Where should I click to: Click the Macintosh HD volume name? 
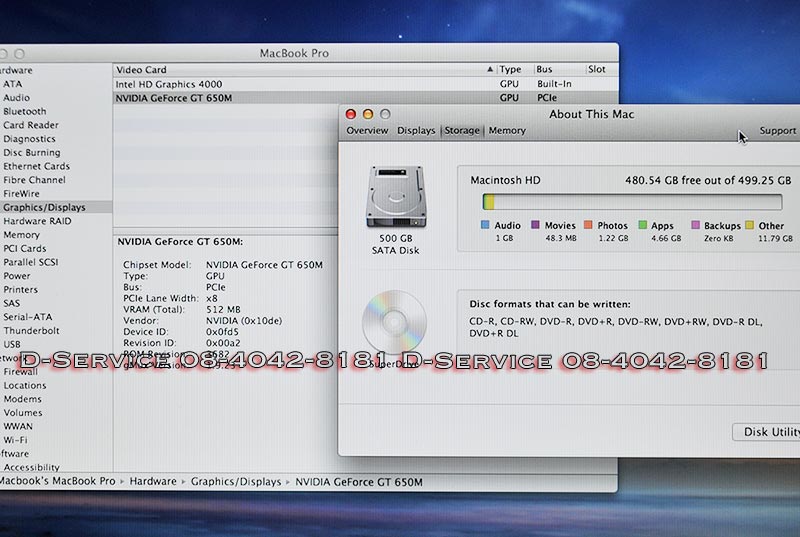pyautogui.click(x=505, y=181)
